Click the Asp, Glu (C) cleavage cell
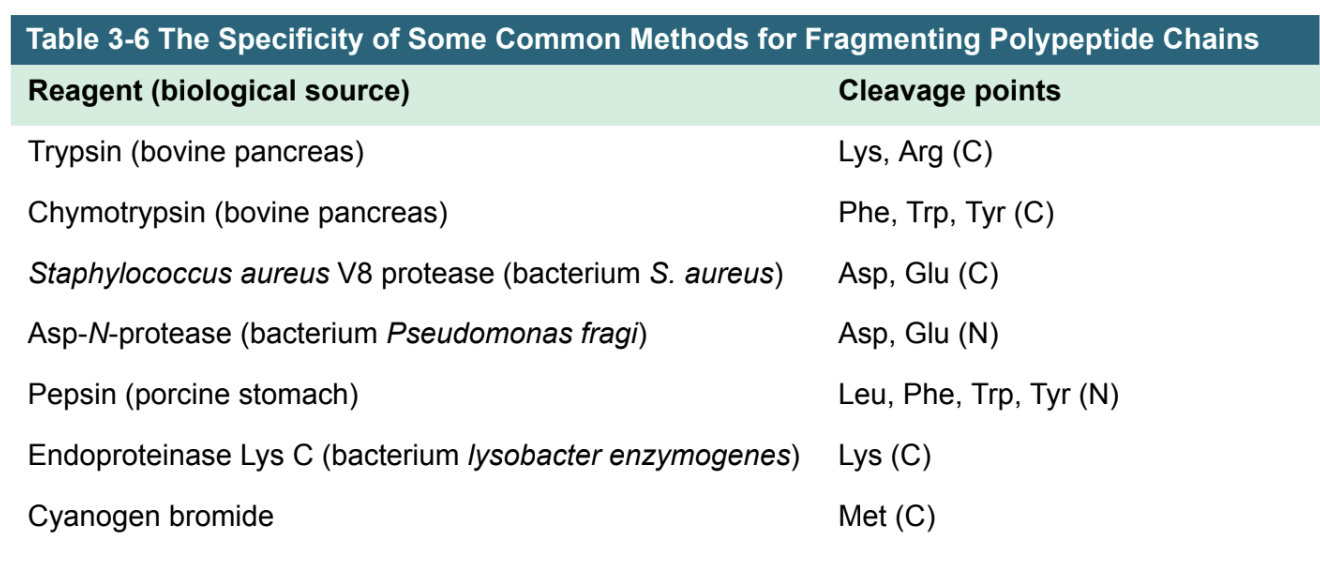The width and height of the screenshot is (1320, 566). click(918, 274)
